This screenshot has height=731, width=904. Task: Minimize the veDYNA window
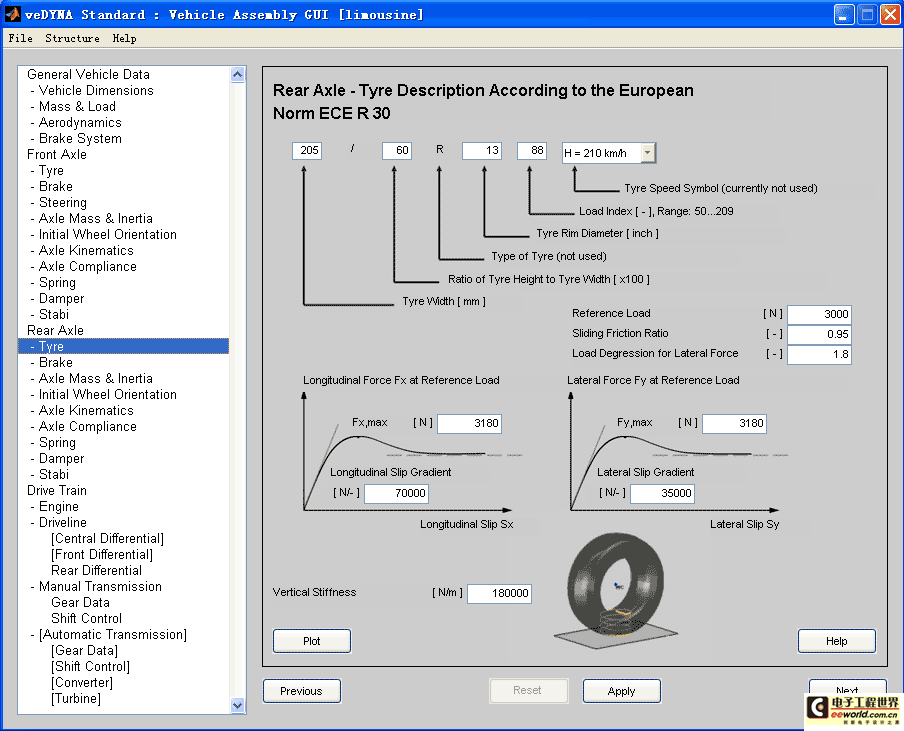(x=844, y=14)
